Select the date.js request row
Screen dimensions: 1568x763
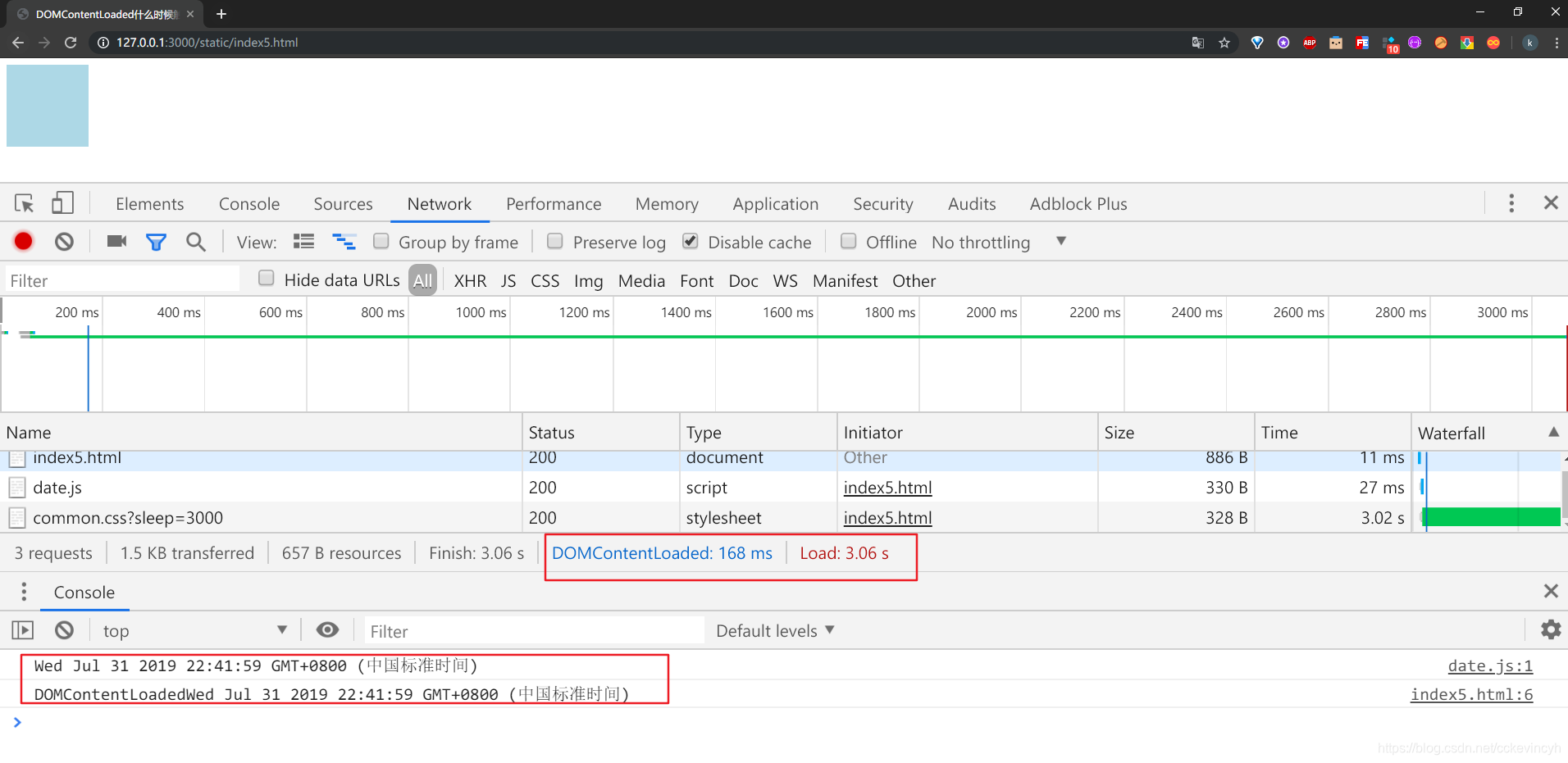pyautogui.click(x=705, y=487)
